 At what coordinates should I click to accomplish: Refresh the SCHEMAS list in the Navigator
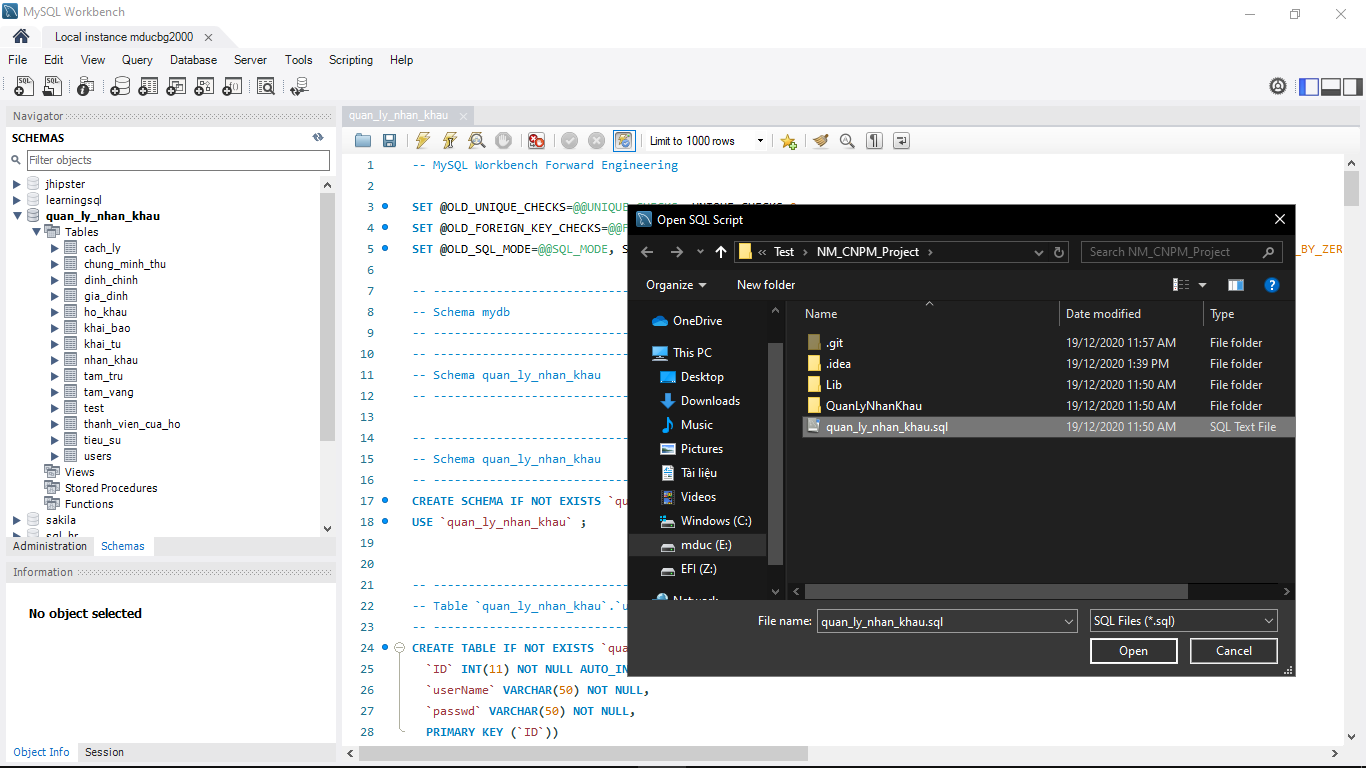(318, 137)
